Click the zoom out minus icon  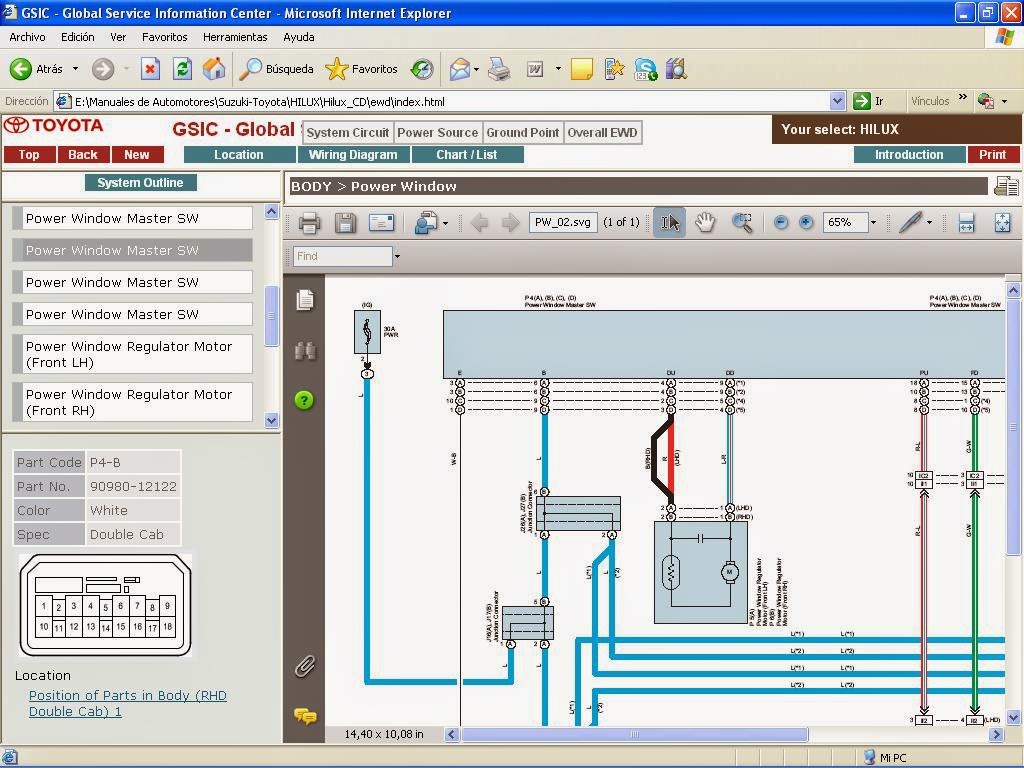coord(780,223)
